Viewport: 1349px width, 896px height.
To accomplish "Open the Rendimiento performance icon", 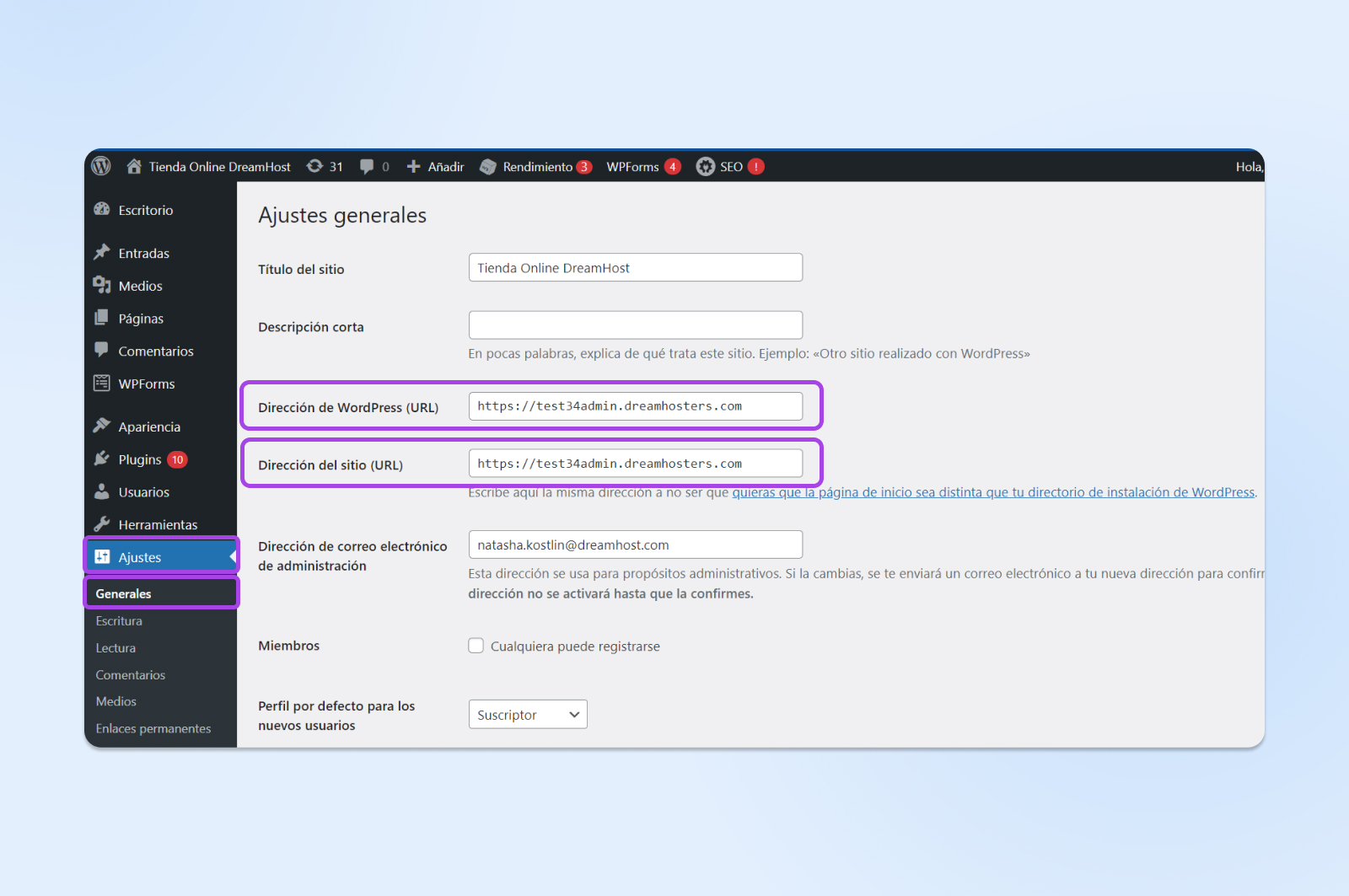I will [x=488, y=167].
